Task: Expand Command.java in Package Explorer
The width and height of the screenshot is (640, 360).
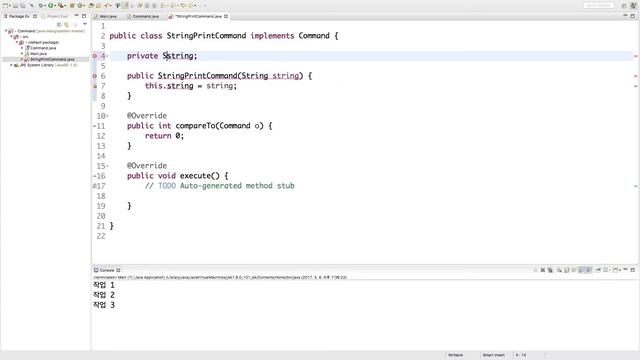Action: pyautogui.click(x=22, y=48)
